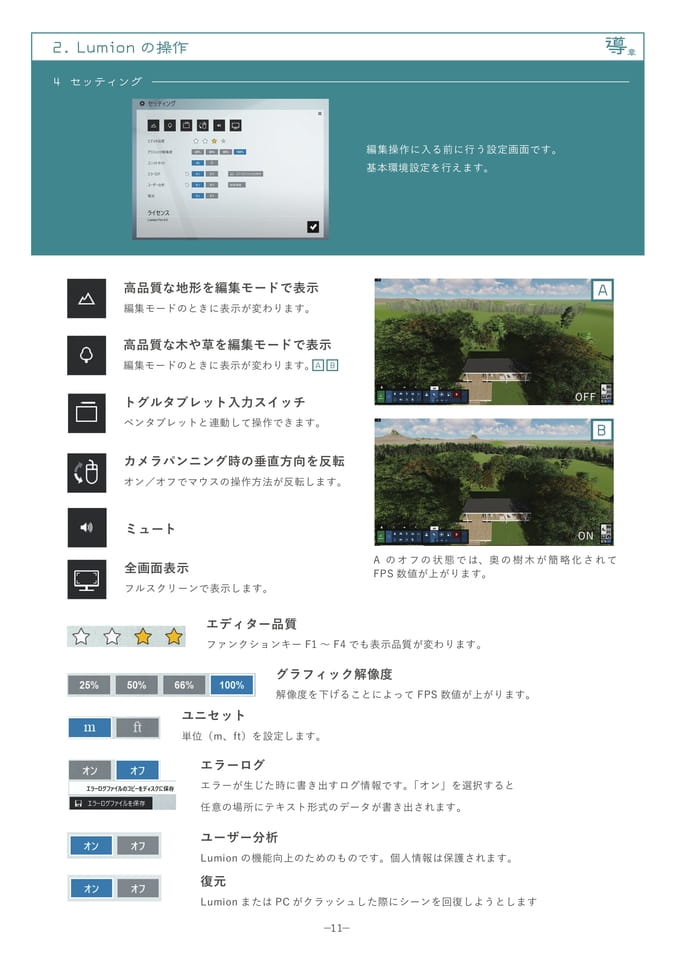Viewport: 678px width, 960px height.
Task: Click the tree icon inside the small セッティング dialog
Action: pyautogui.click(x=170, y=126)
